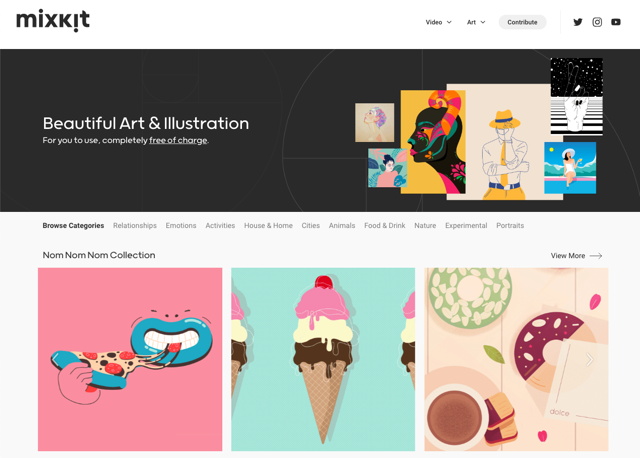
Task: Select the Food & Drink category
Action: point(384,226)
